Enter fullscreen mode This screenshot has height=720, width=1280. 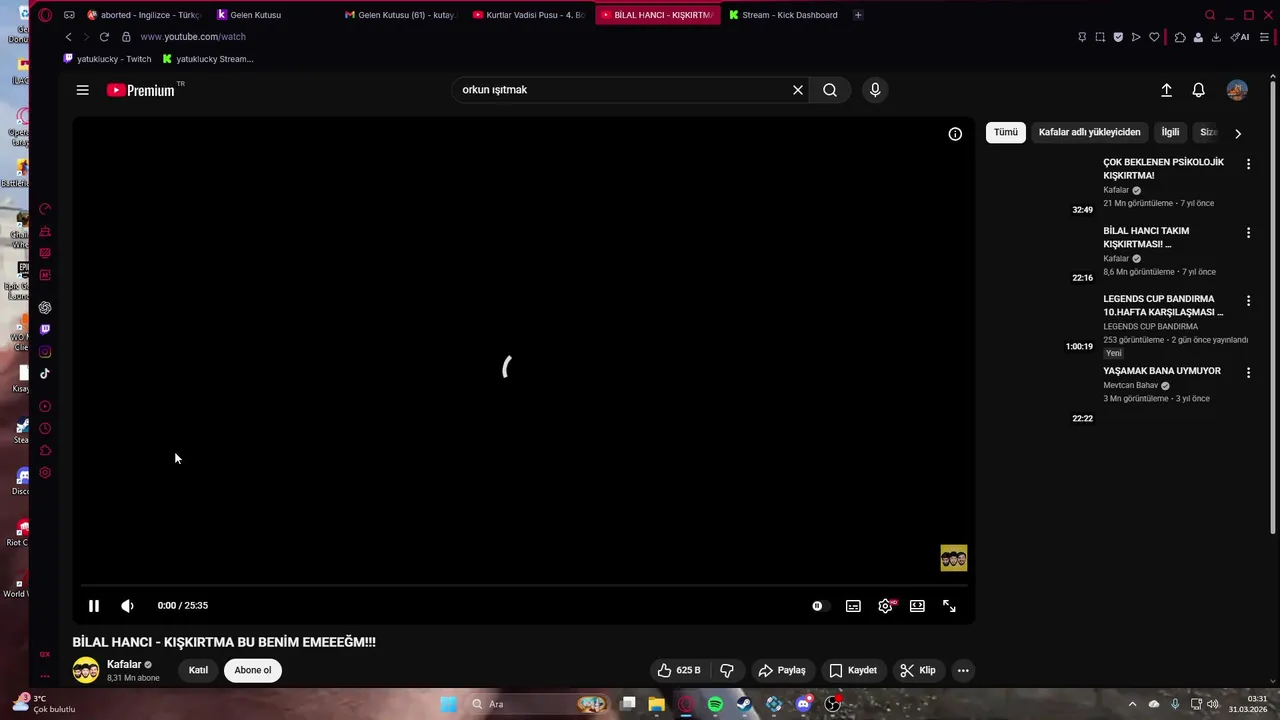[949, 606]
